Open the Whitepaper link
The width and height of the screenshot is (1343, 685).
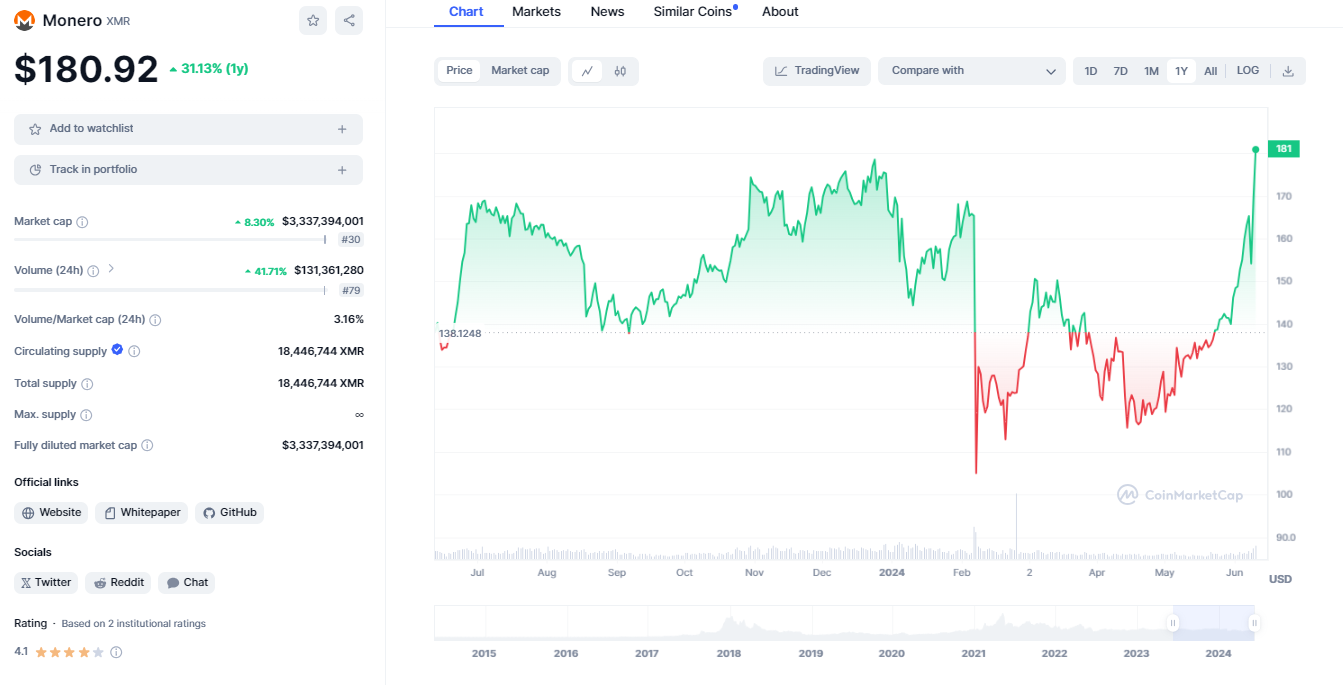pos(141,513)
